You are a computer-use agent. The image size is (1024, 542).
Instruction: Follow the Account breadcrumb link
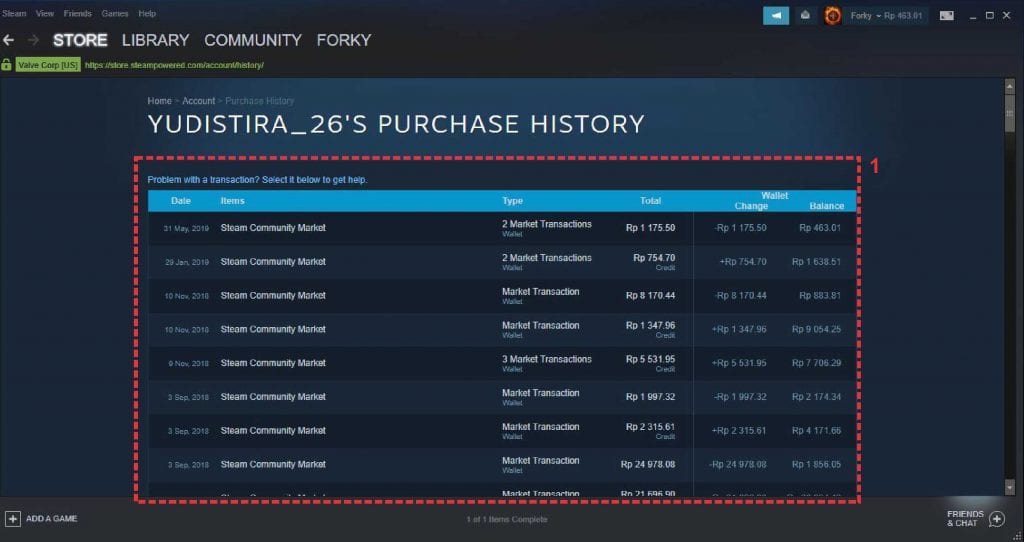tap(199, 101)
